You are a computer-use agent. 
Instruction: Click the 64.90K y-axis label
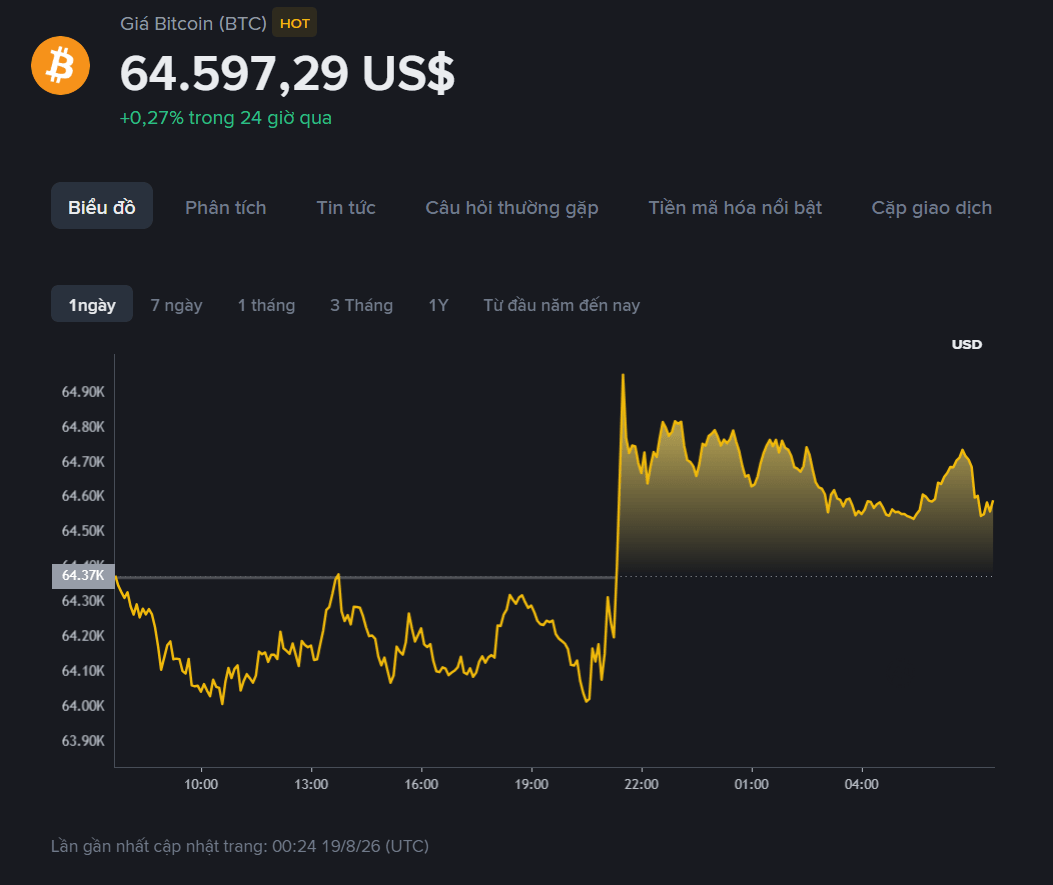click(83, 391)
